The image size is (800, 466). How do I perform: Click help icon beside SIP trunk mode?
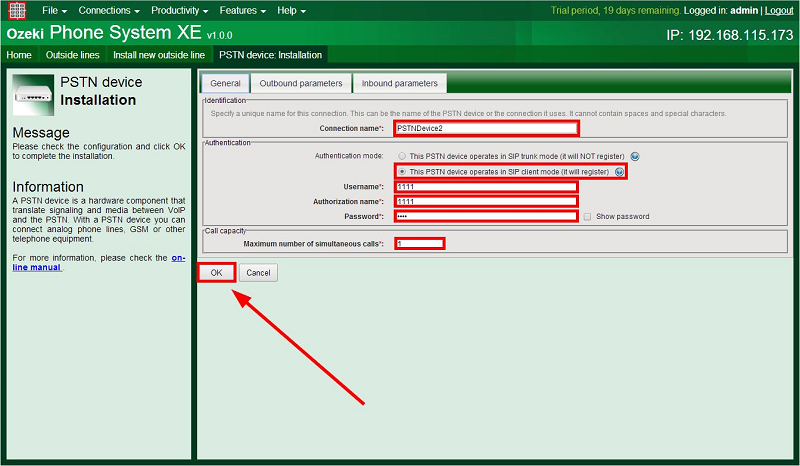[635, 156]
